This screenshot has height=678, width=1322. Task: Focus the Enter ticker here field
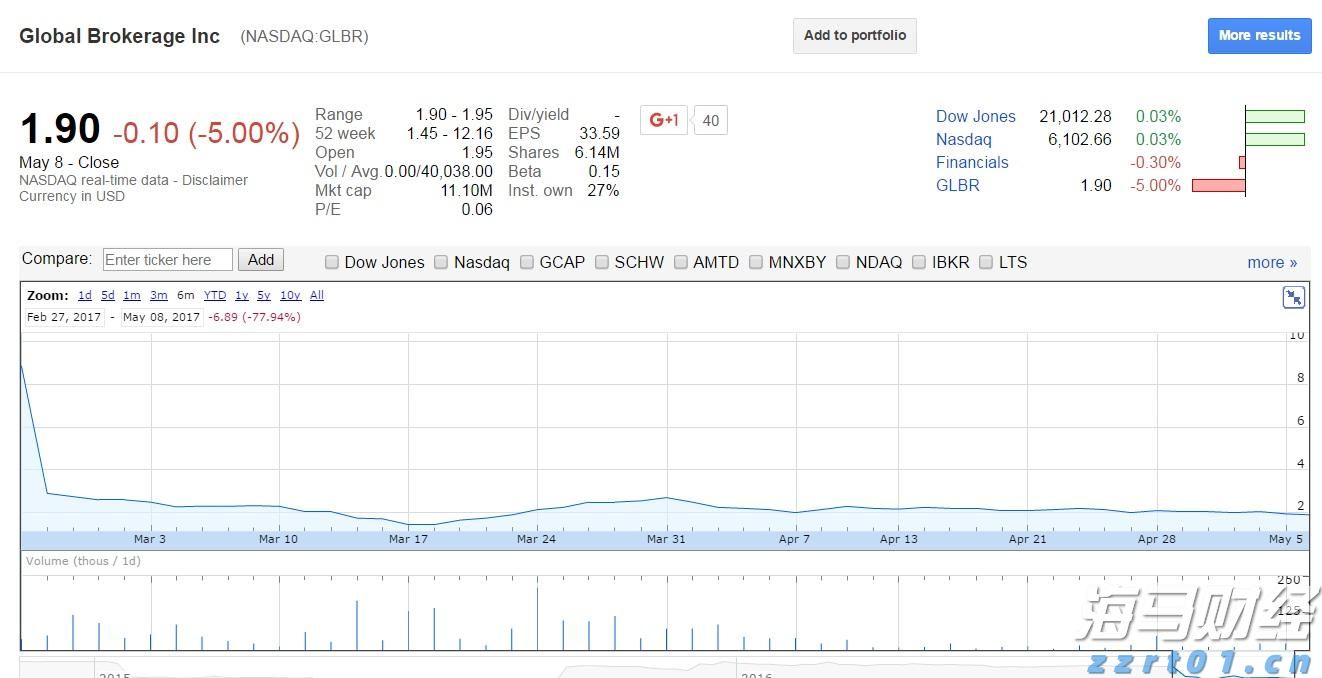(167, 260)
